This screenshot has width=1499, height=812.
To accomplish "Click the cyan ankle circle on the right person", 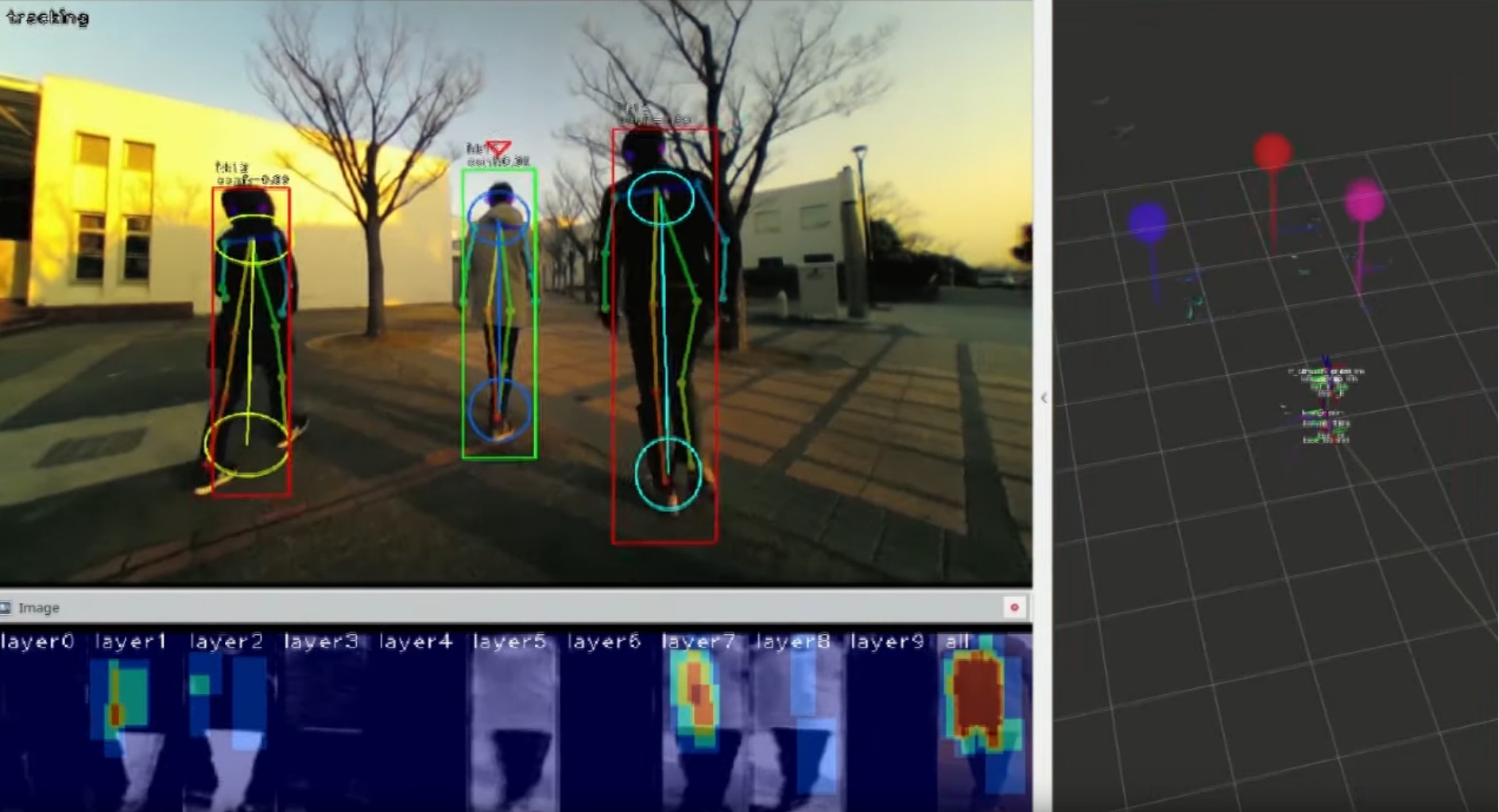I will (x=668, y=474).
